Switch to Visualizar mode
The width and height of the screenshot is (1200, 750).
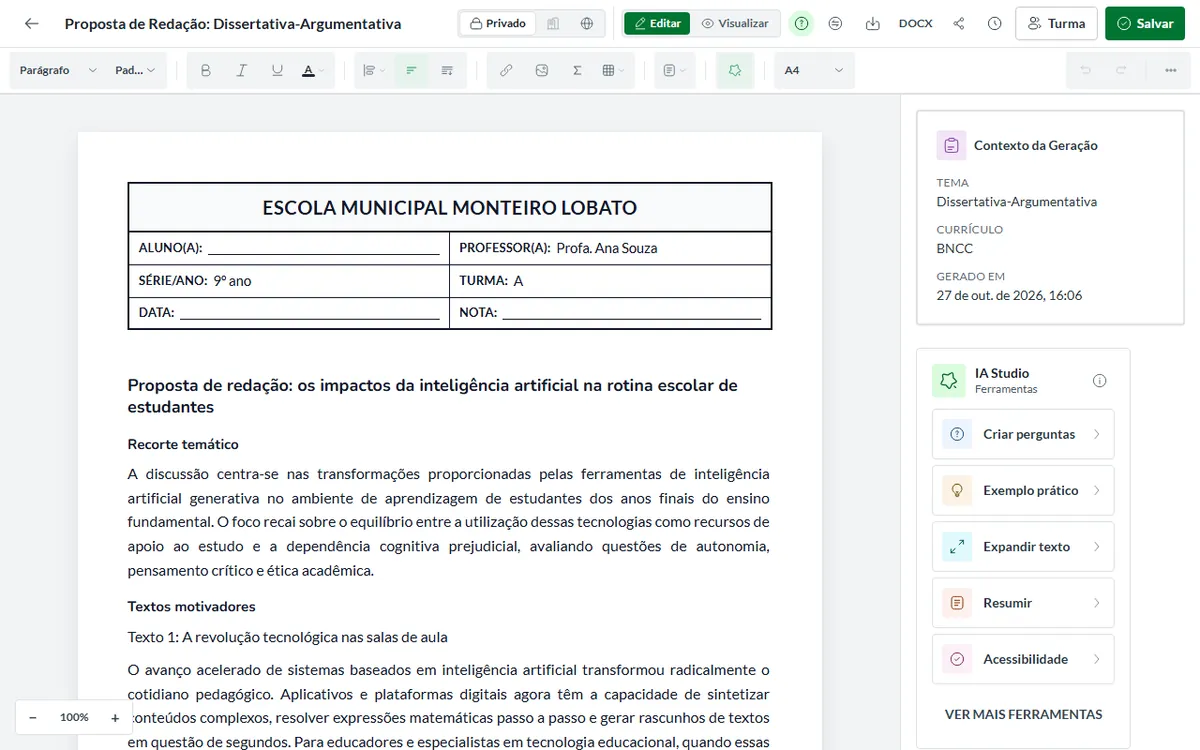735,23
